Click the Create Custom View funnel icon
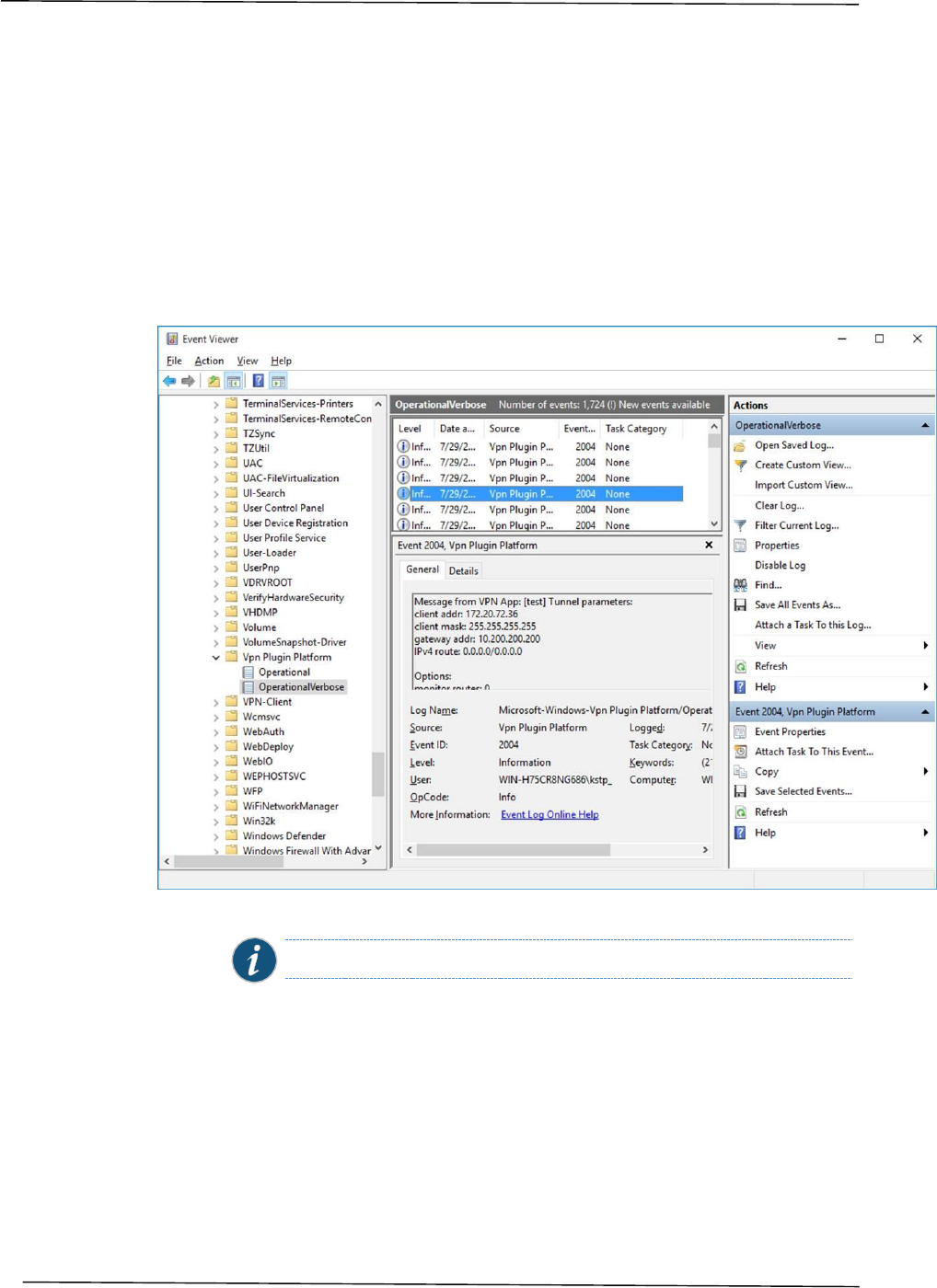The width and height of the screenshot is (937, 1288). [x=740, y=466]
